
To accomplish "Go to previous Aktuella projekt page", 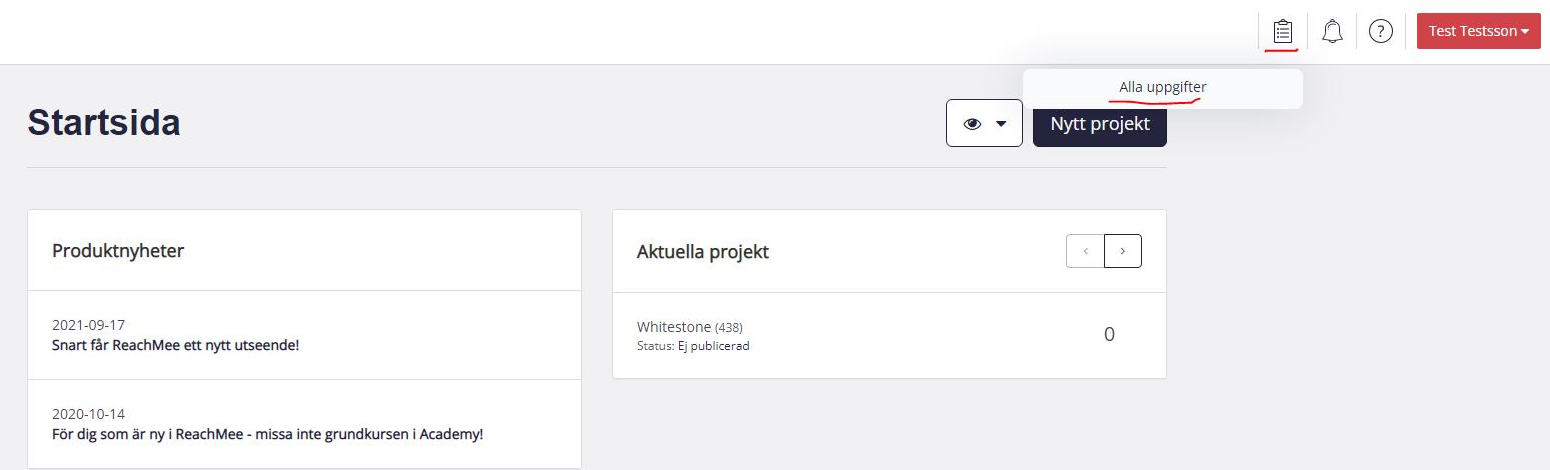I will point(1086,251).
